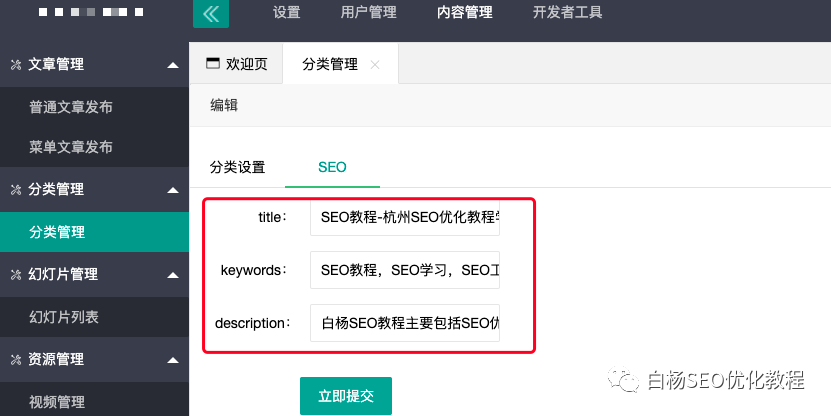Open 幻灯片列表 in the sidebar
This screenshot has width=831, height=416.
(64, 317)
